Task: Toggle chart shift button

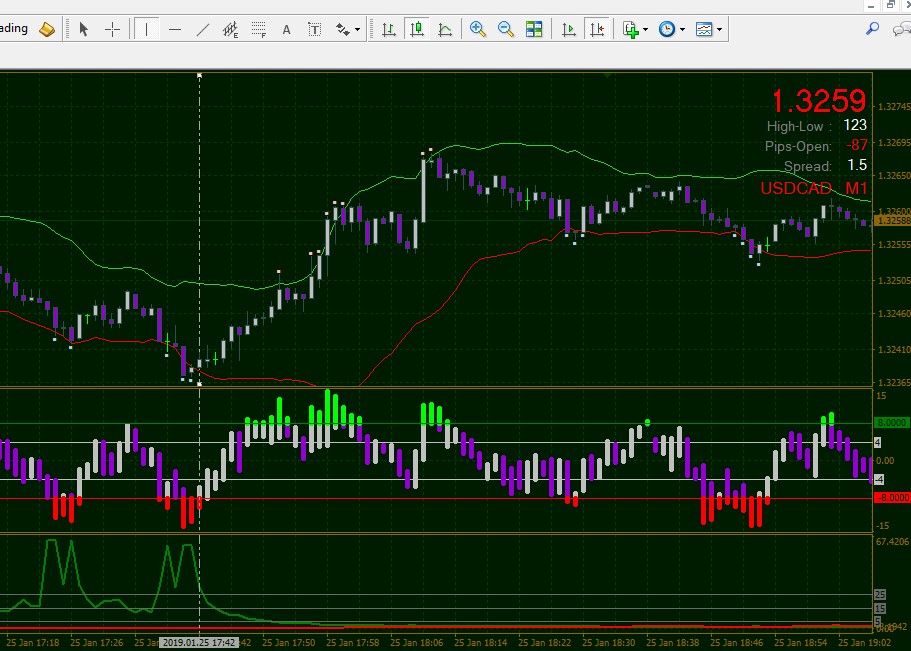Action: [x=597, y=29]
